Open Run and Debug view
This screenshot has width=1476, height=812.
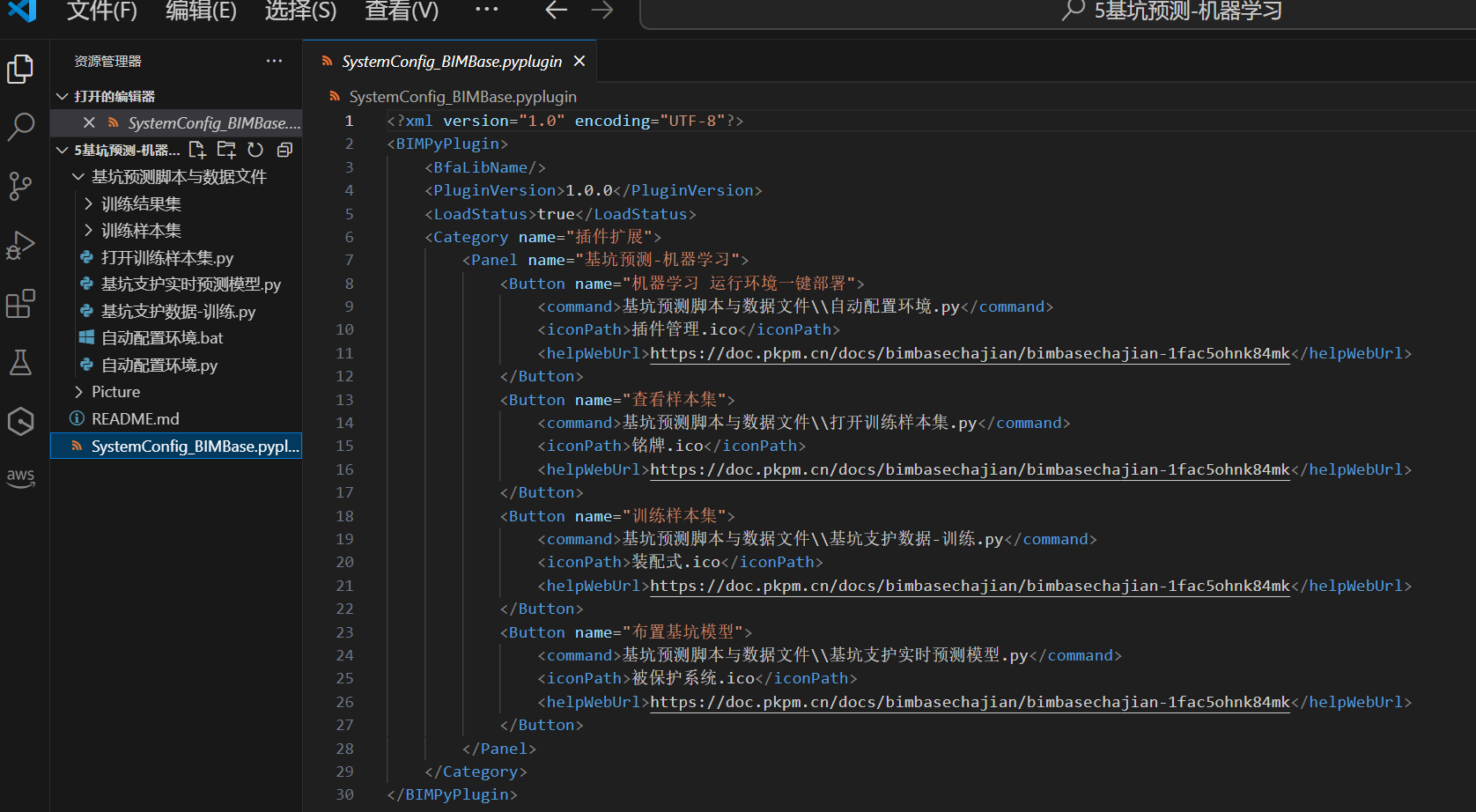[20, 245]
